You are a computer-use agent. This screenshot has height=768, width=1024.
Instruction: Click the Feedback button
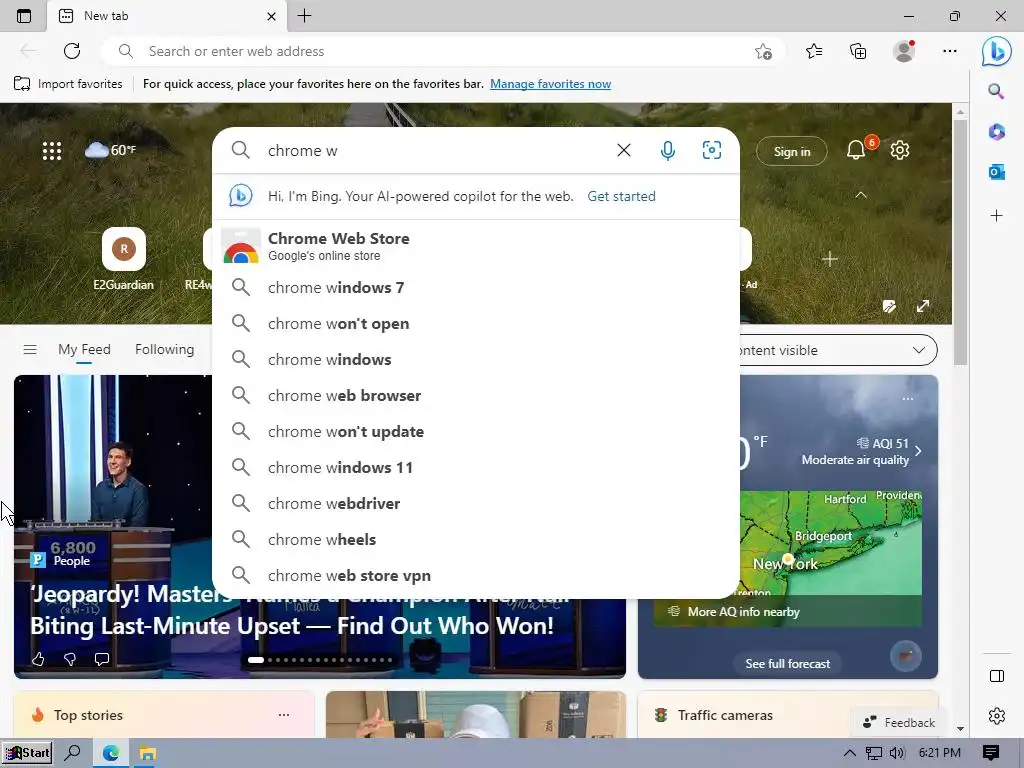[x=899, y=722]
